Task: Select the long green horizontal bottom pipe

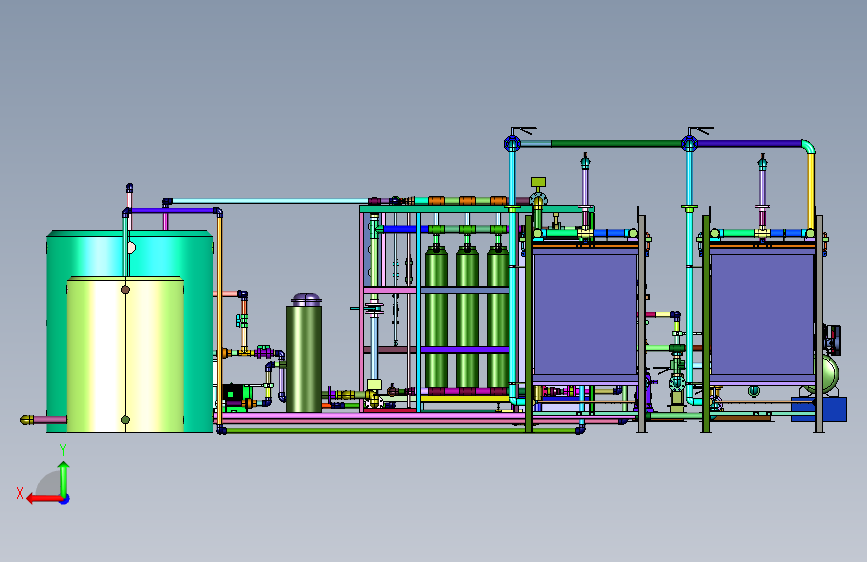Action: click(x=401, y=430)
